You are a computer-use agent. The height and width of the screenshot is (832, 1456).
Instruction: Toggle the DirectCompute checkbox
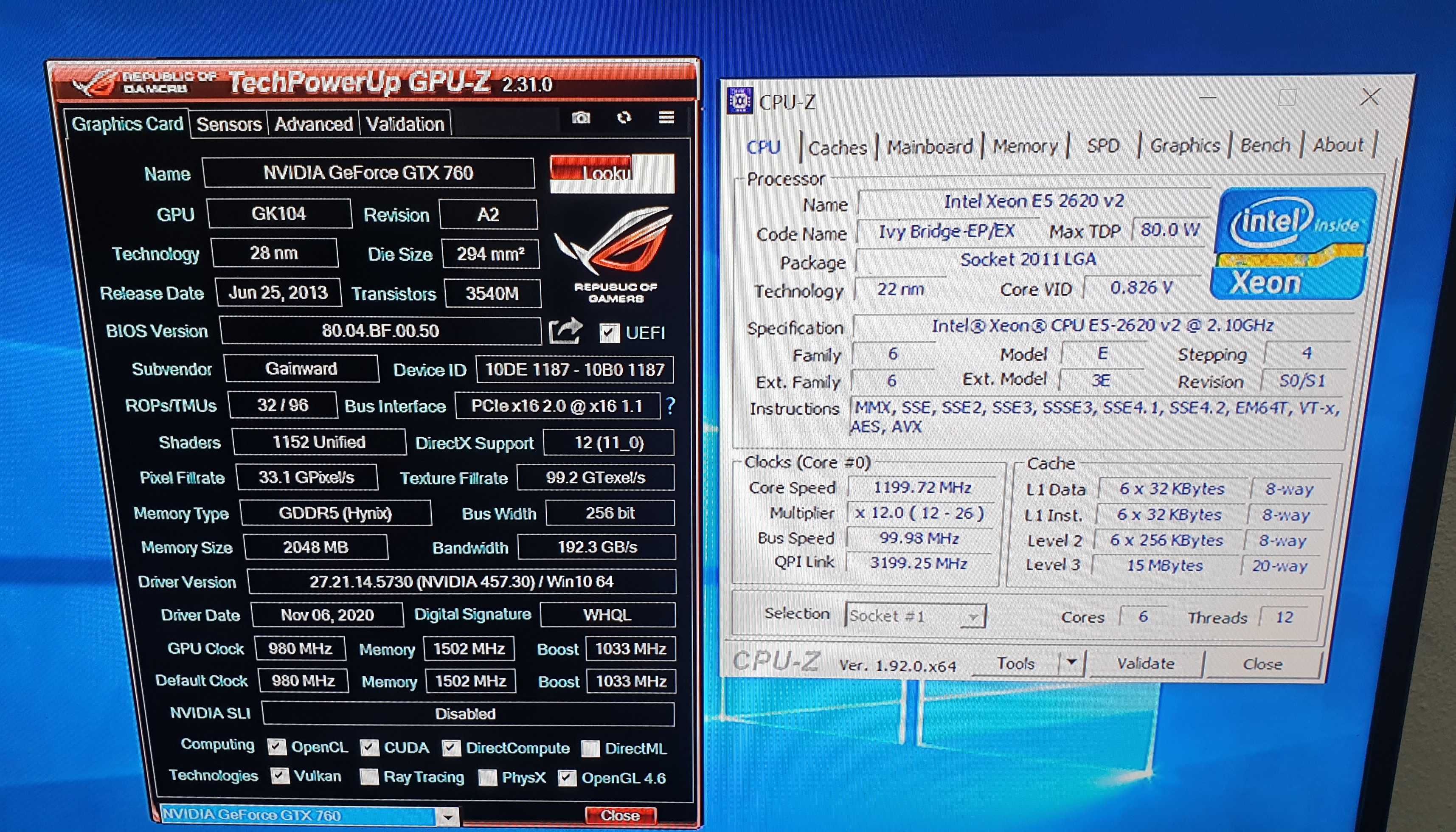(x=451, y=748)
